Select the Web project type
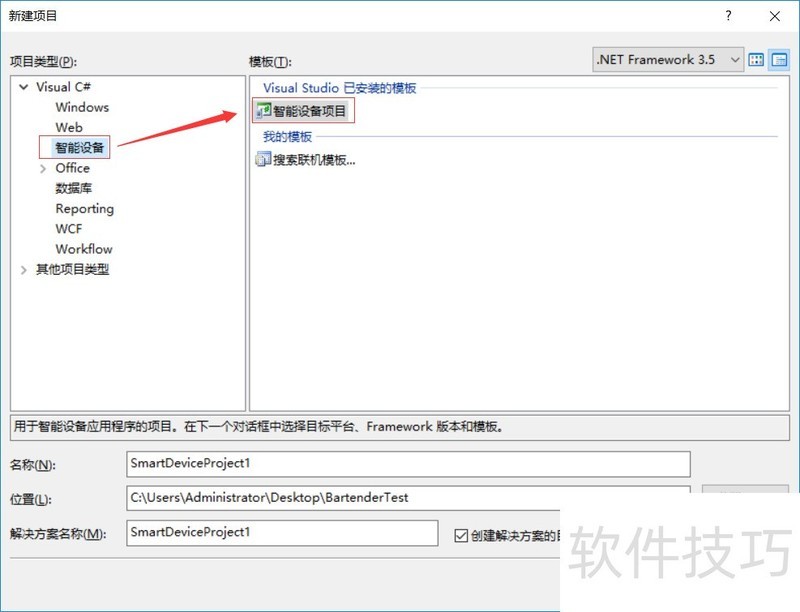Screen dimensions: 800x612 69,127
